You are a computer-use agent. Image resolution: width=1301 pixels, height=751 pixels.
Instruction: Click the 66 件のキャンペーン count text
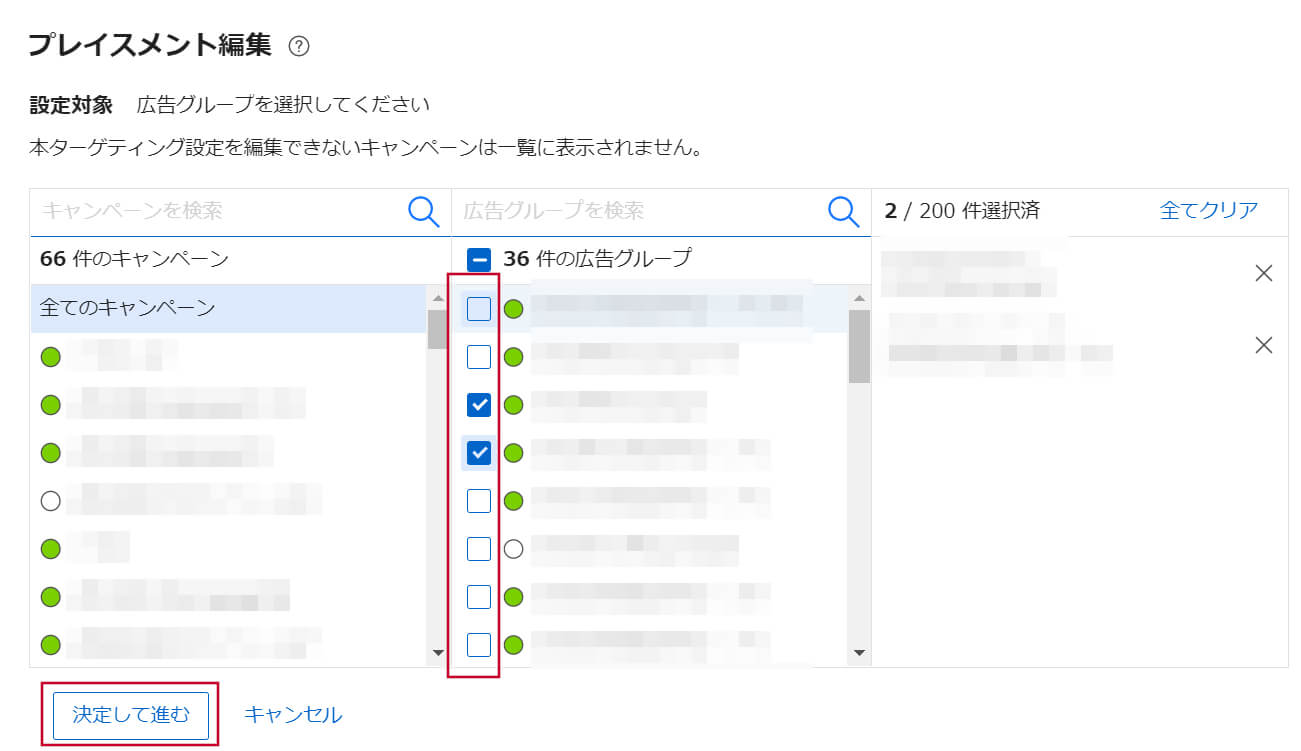coord(134,259)
